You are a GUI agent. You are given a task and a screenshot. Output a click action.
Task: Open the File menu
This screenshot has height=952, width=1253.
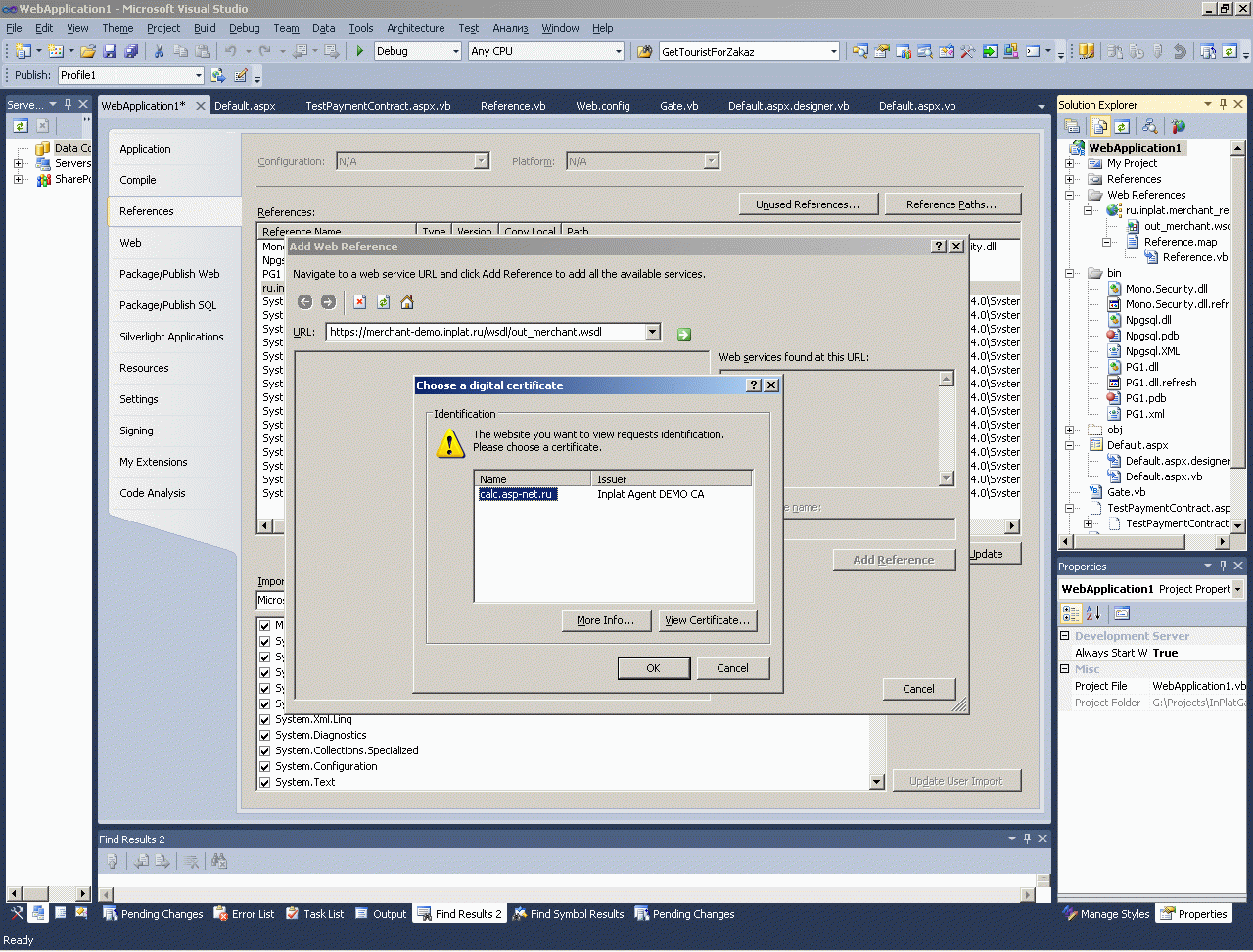14,28
